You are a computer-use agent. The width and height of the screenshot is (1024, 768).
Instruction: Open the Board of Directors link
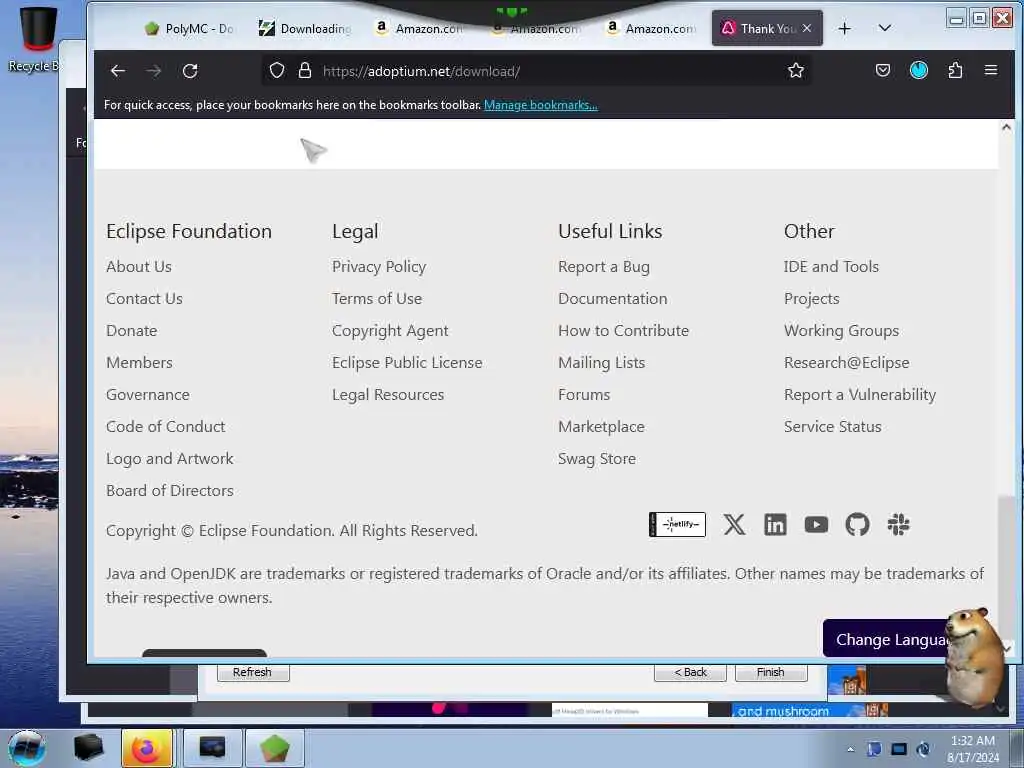[169, 490]
